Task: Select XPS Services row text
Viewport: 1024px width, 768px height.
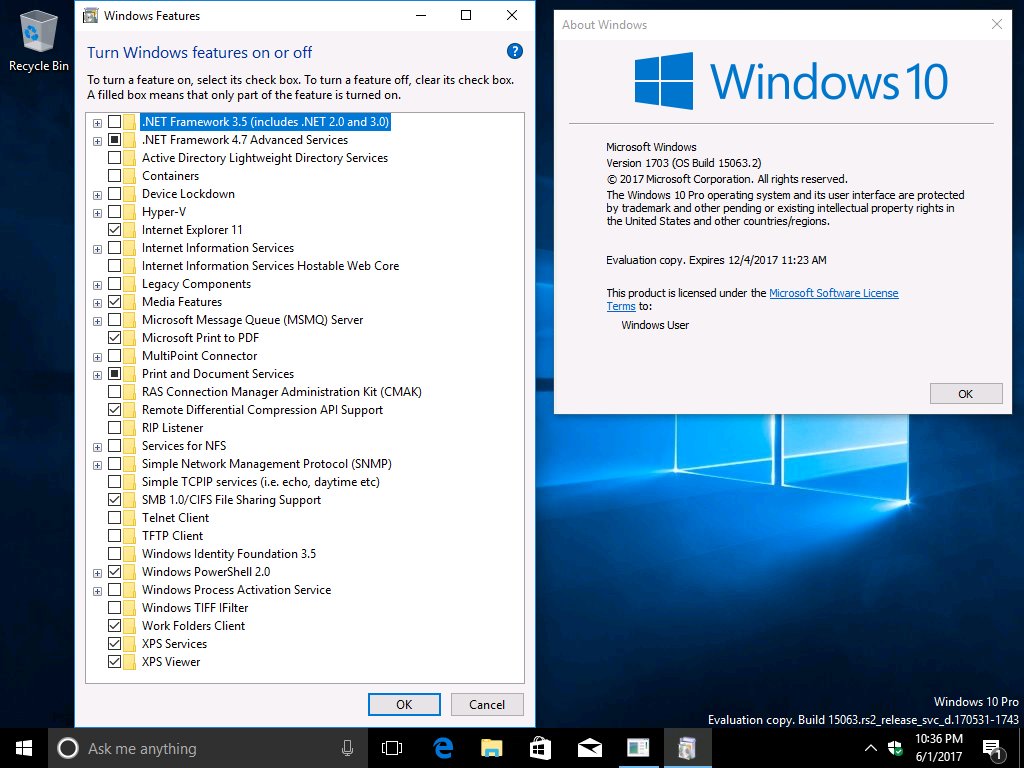Action: coord(174,644)
